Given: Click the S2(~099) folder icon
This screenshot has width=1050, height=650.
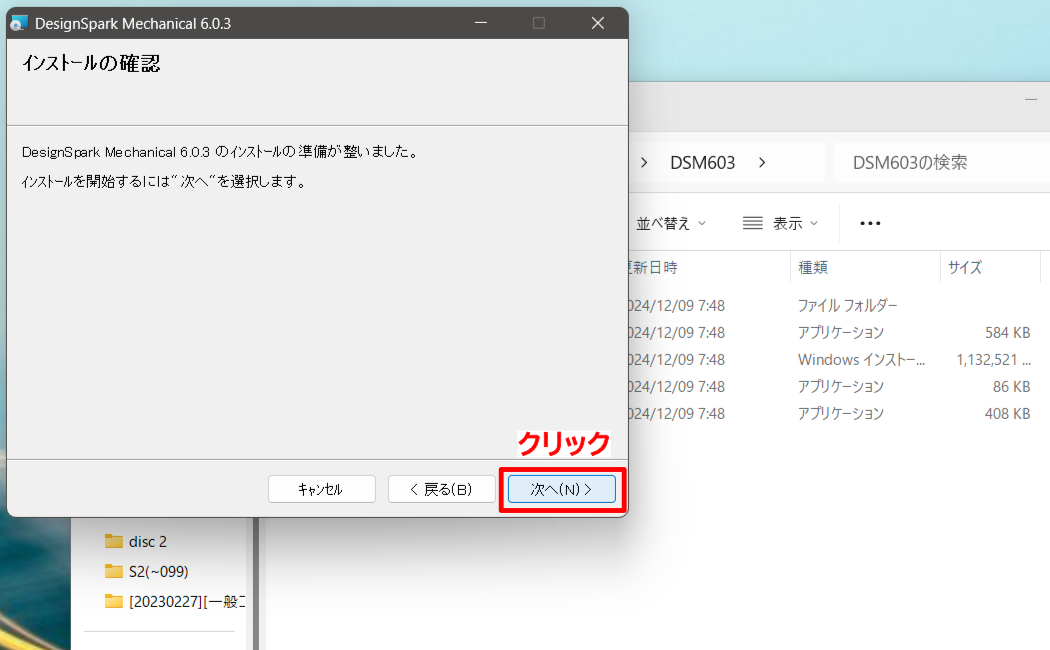Looking at the screenshot, I should (114, 571).
